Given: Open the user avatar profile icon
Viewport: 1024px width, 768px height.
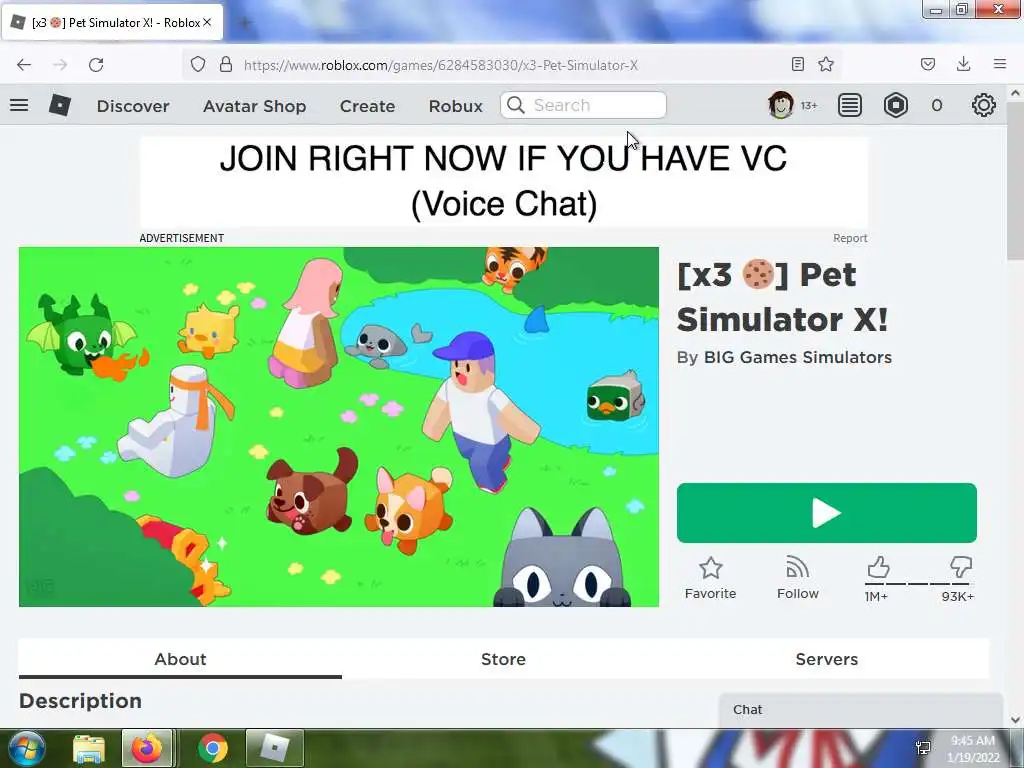Looking at the screenshot, I should point(780,105).
